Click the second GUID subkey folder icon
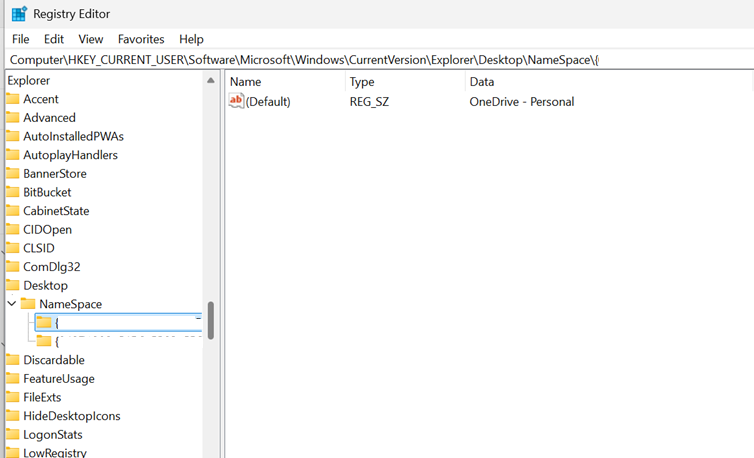This screenshot has width=754, height=458. 44,342
